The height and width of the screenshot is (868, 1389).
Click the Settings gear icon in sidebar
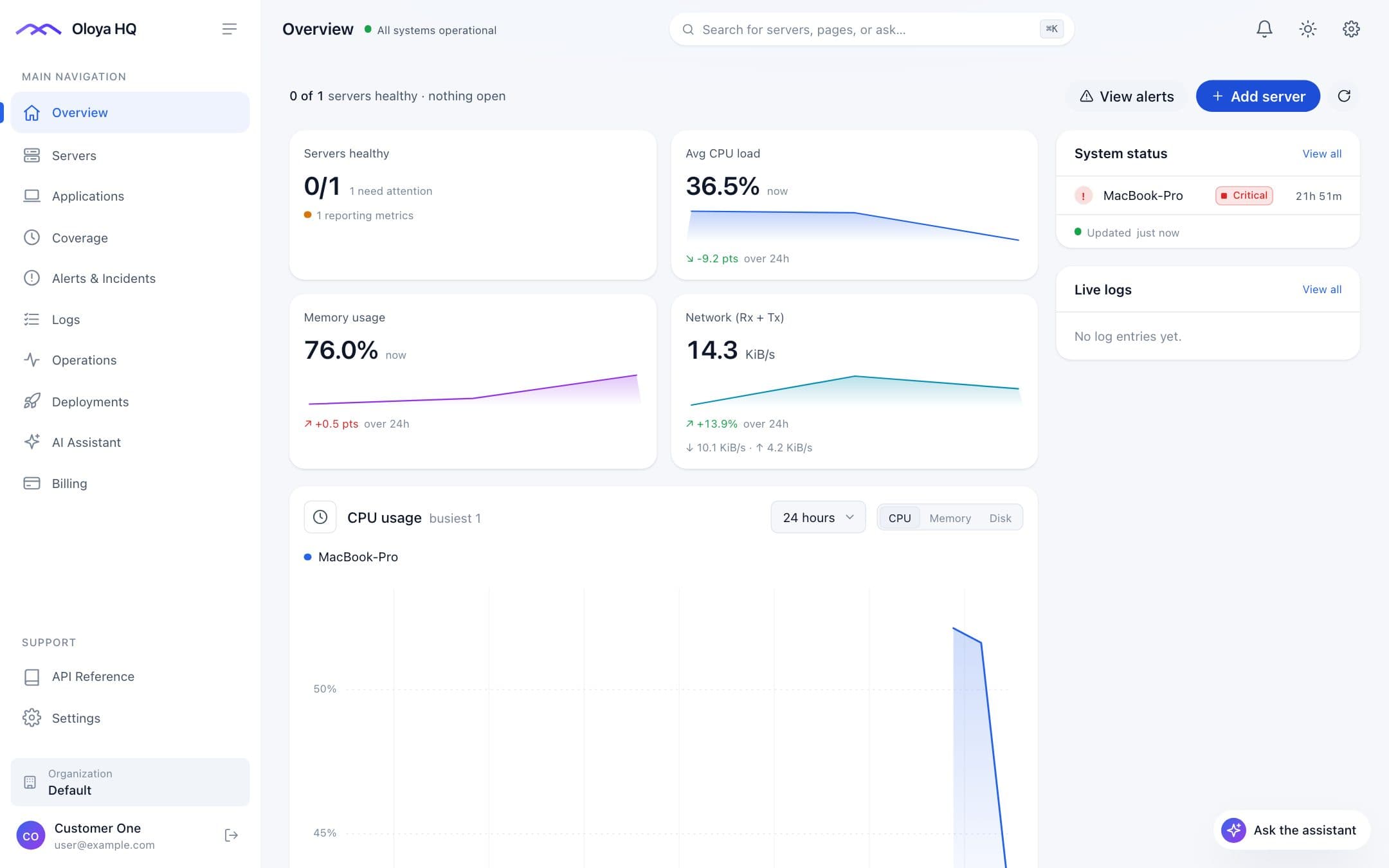32,718
